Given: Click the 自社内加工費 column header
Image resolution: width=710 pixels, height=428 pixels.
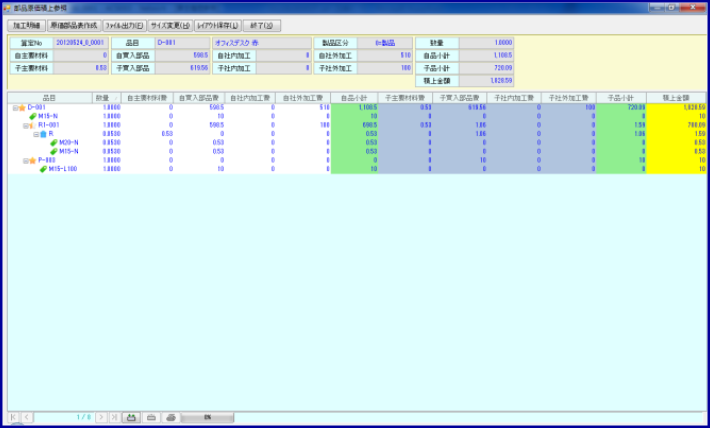Looking at the screenshot, I should 250,98.
